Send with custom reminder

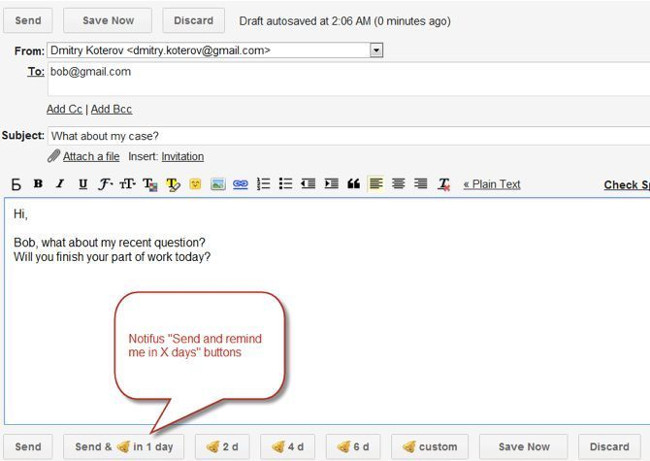(429, 446)
